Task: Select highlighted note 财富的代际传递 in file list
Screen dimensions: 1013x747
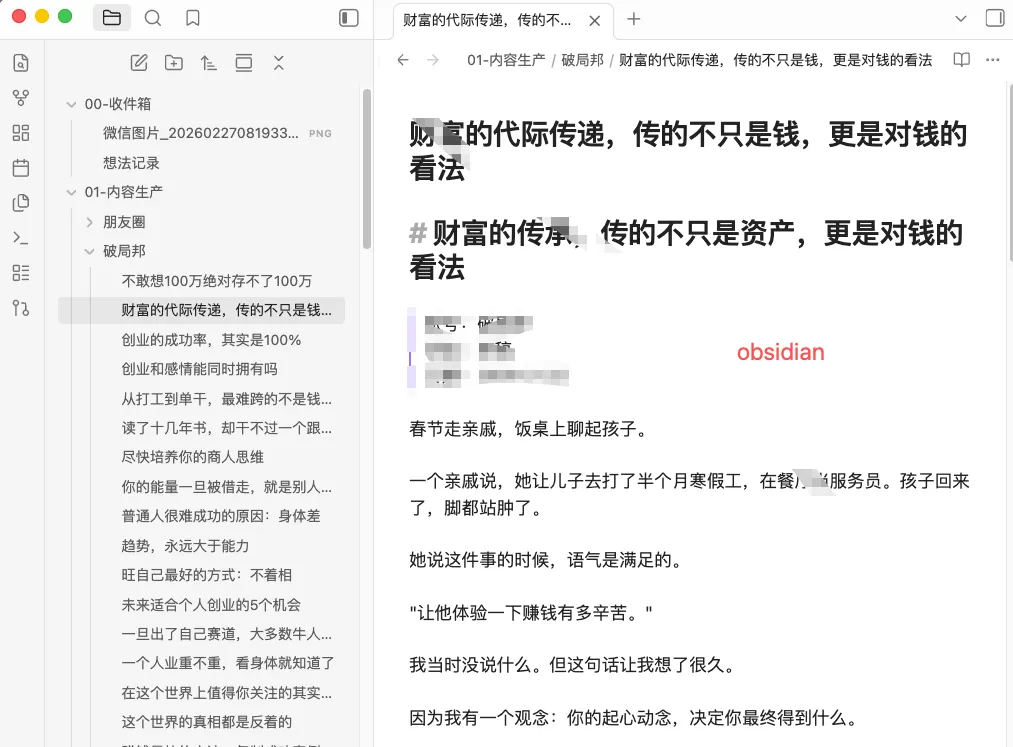Action: coord(202,310)
